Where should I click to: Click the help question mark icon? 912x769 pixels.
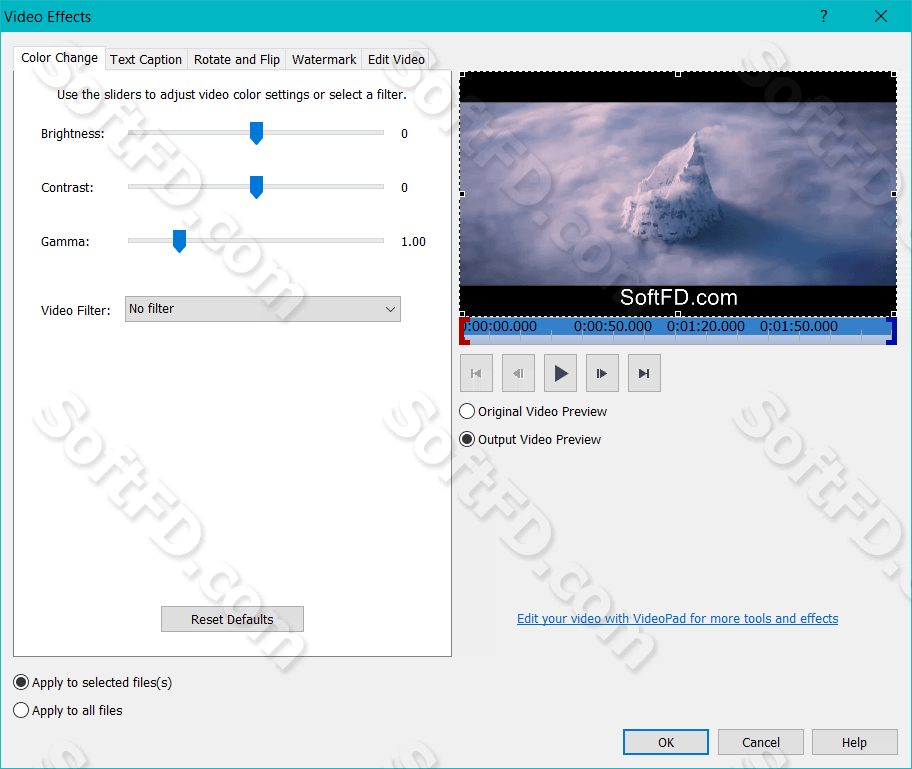[824, 16]
